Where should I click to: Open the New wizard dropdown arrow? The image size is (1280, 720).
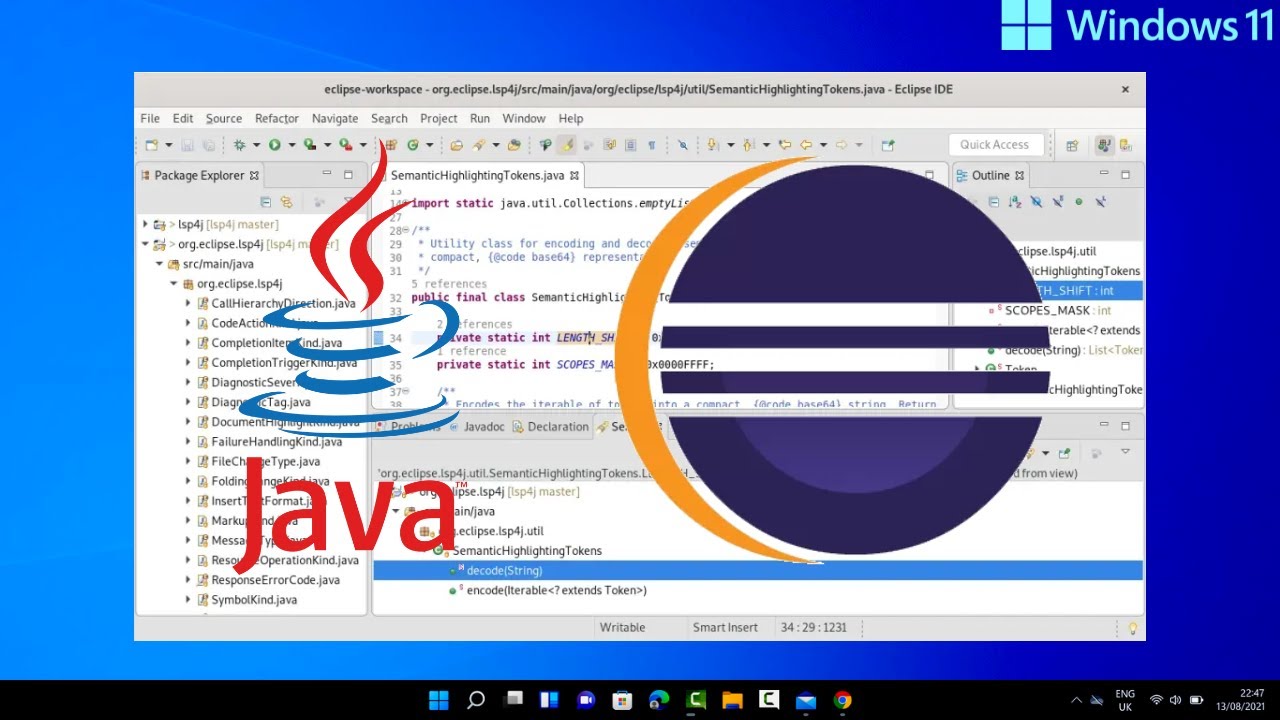coord(169,145)
